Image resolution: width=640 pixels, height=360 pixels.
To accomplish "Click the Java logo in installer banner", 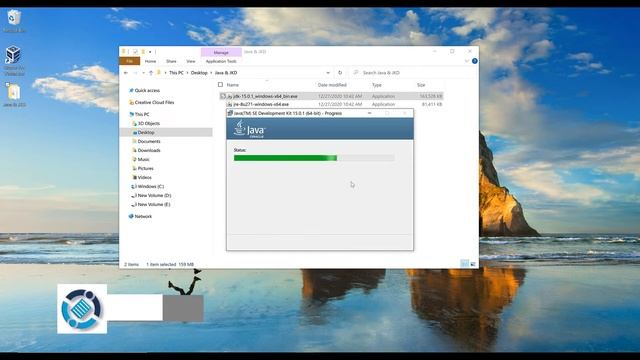I will 249,129.
